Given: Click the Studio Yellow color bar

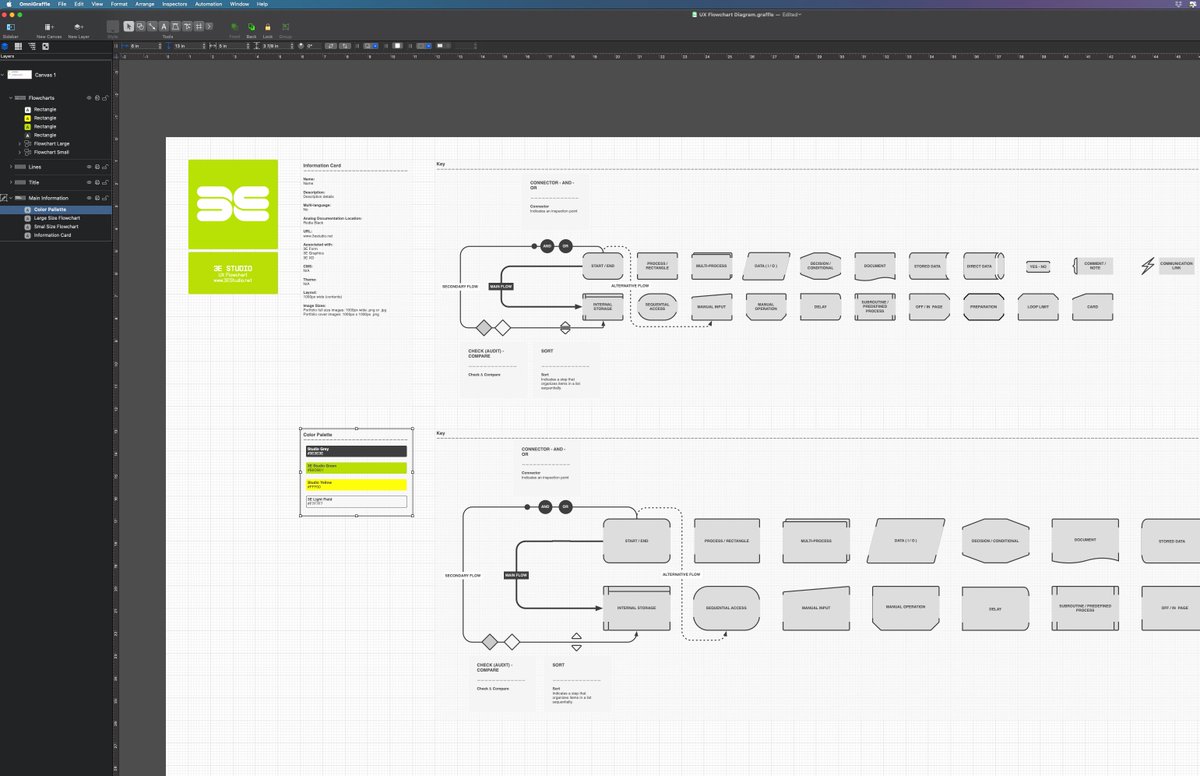Looking at the screenshot, I should tap(356, 484).
